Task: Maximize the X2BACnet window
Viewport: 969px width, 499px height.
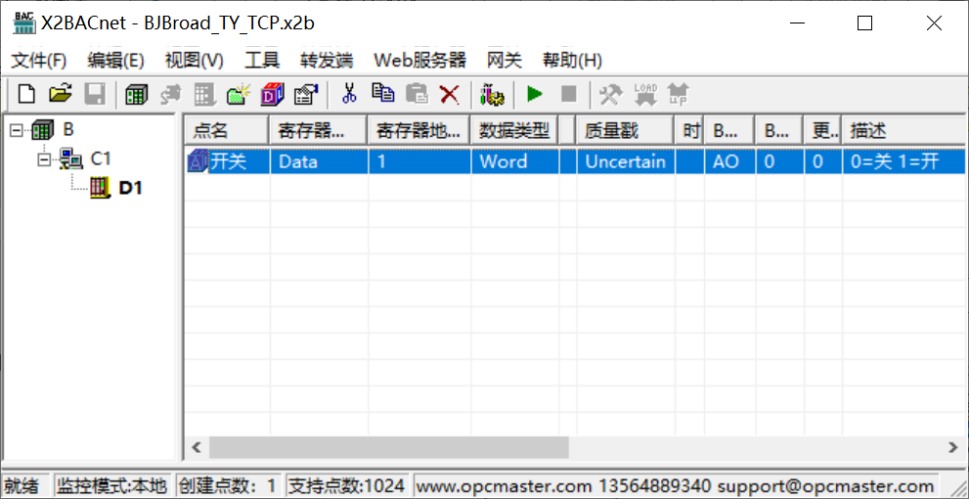Action: (x=865, y=23)
